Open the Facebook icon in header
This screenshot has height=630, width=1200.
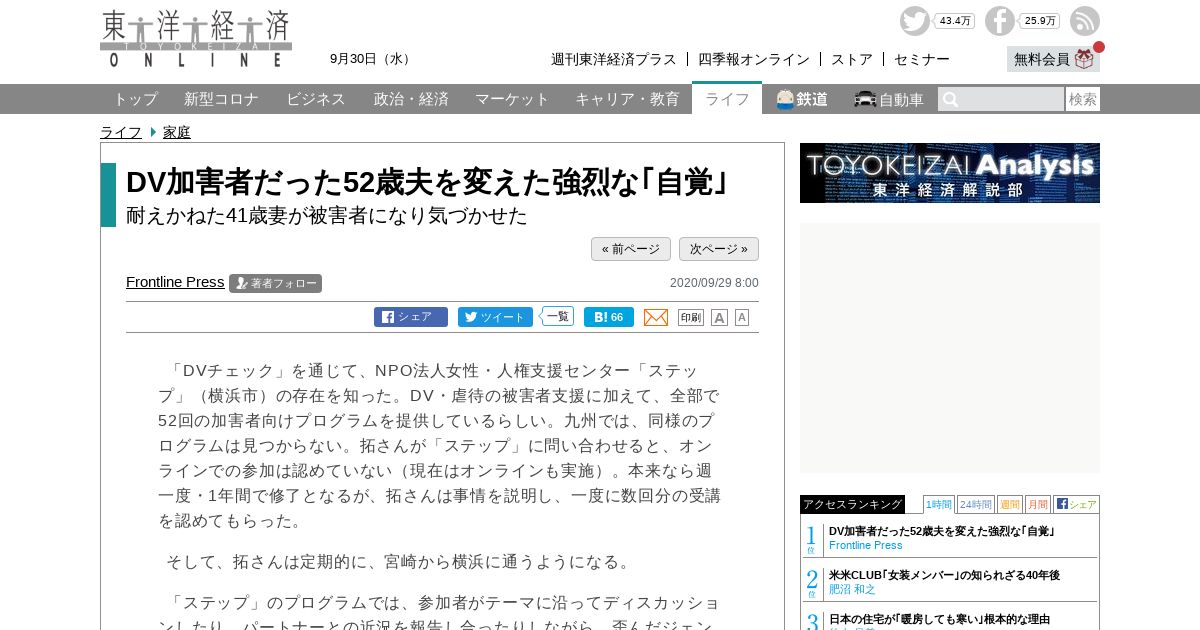(999, 21)
